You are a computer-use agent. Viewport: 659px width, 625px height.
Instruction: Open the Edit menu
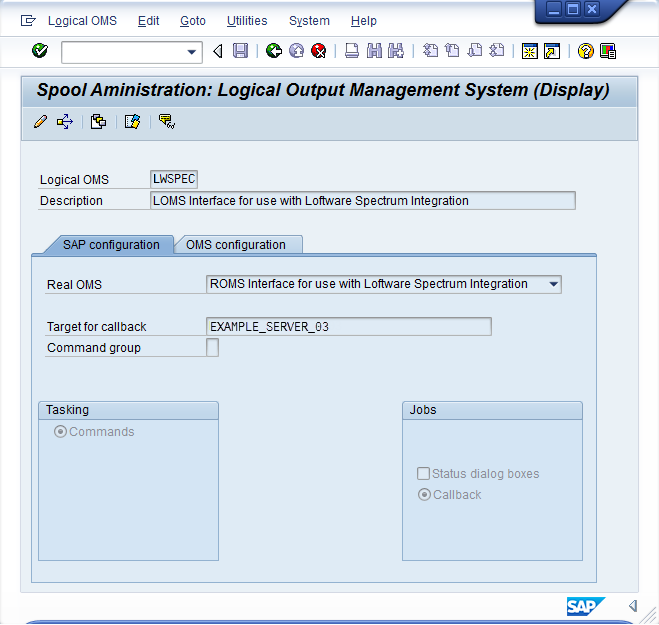click(x=148, y=21)
